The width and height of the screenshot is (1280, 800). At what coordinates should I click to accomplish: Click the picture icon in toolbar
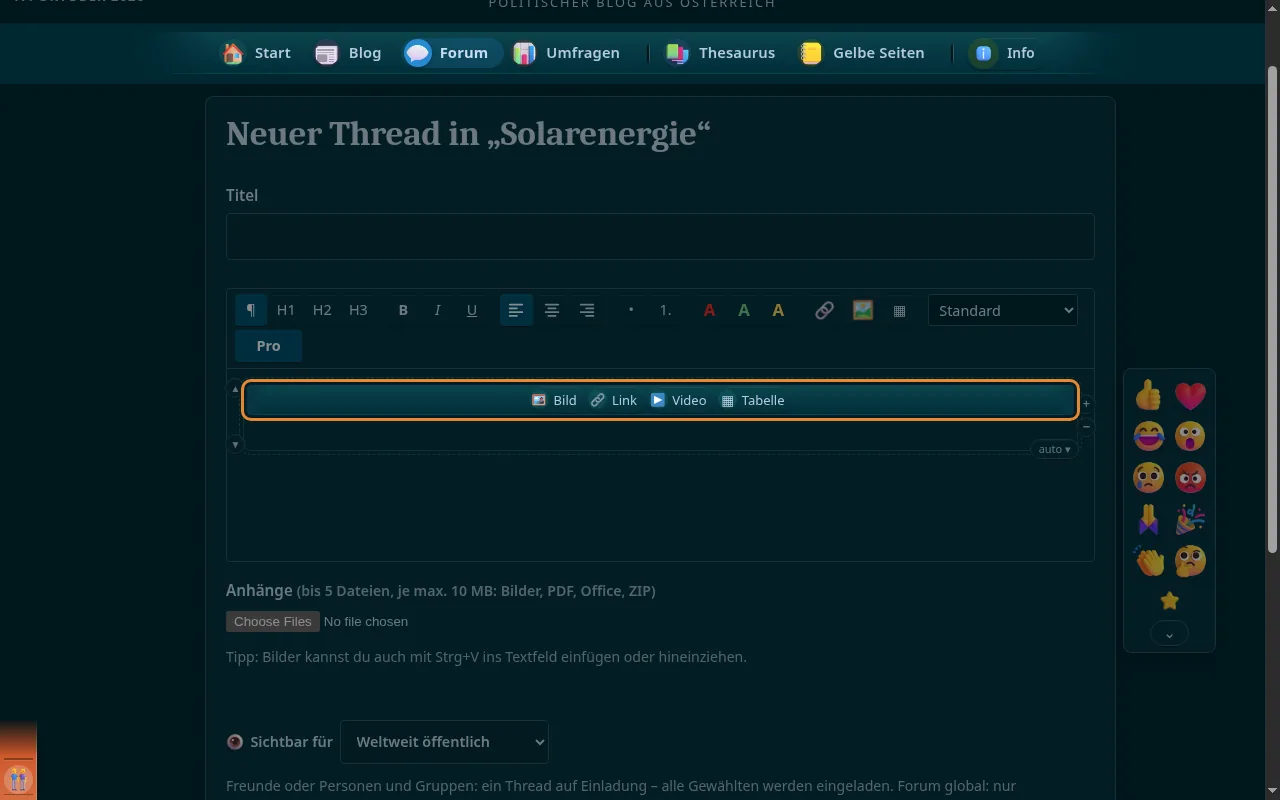[x=863, y=310]
